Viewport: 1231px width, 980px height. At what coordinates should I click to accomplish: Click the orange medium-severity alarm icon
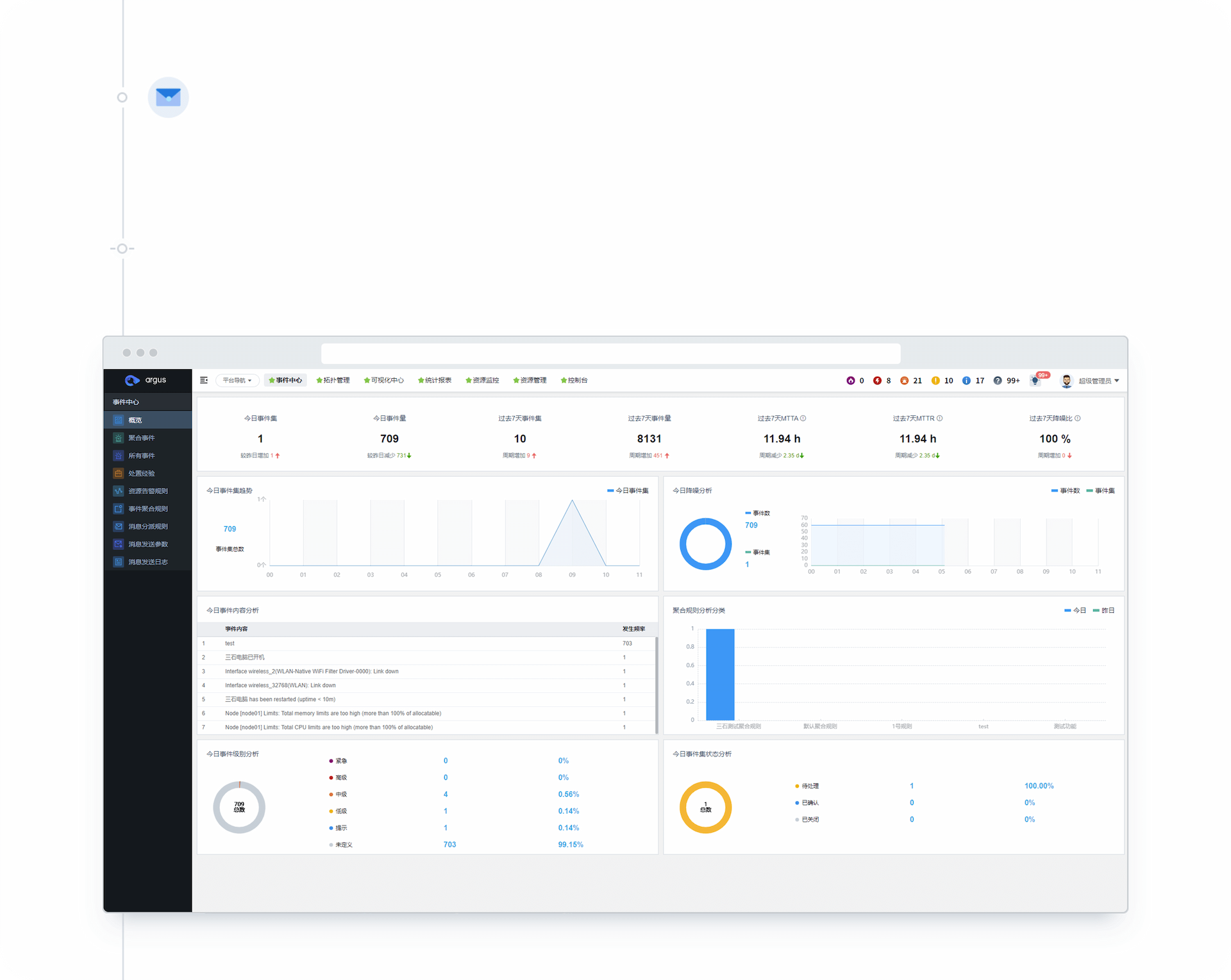[904, 381]
